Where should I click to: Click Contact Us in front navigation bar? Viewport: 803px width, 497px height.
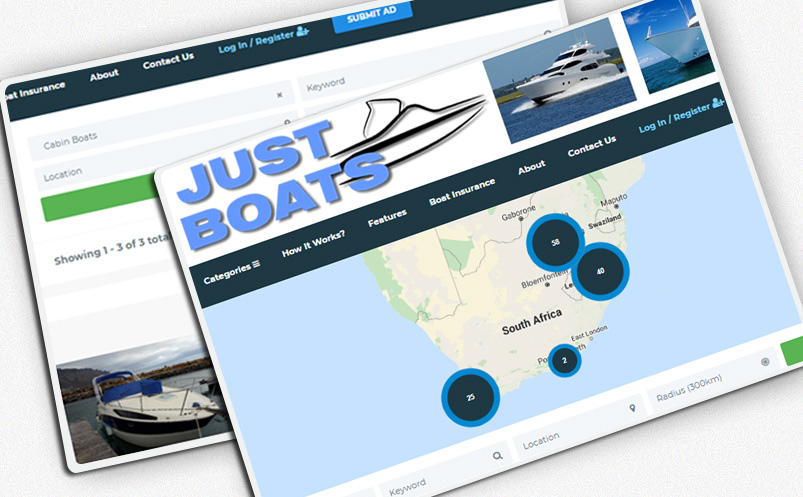592,148
